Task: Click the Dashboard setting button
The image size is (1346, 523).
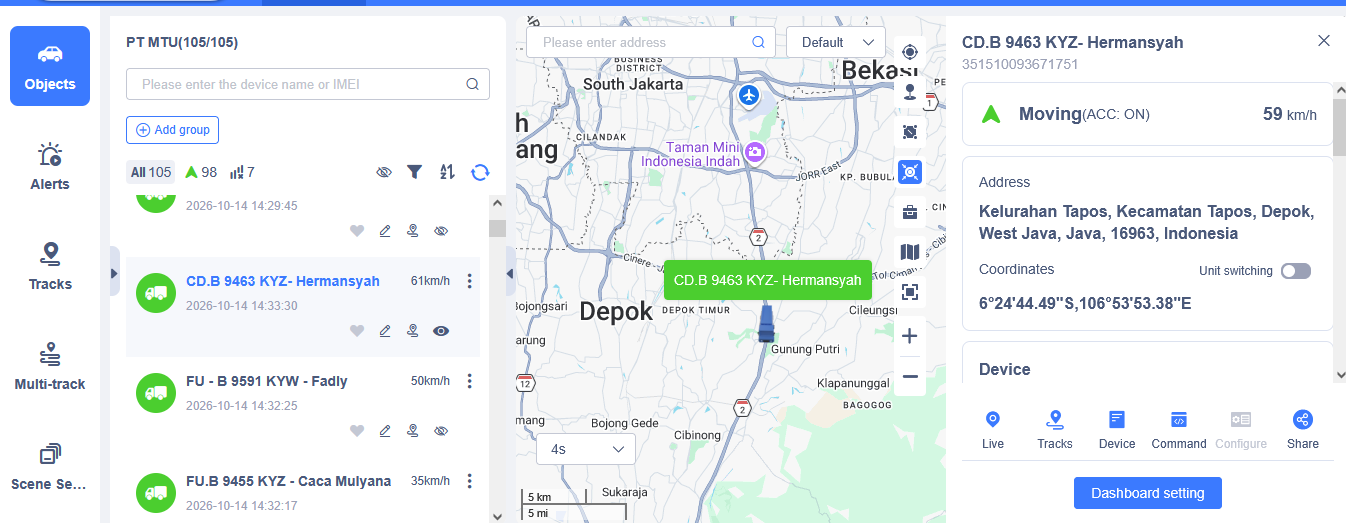Action: 1148,493
